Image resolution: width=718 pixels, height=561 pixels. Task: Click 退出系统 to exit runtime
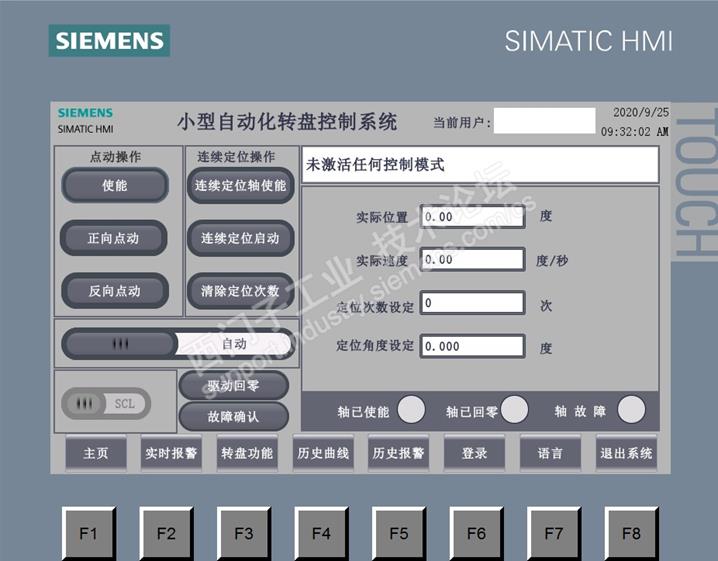tap(626, 453)
